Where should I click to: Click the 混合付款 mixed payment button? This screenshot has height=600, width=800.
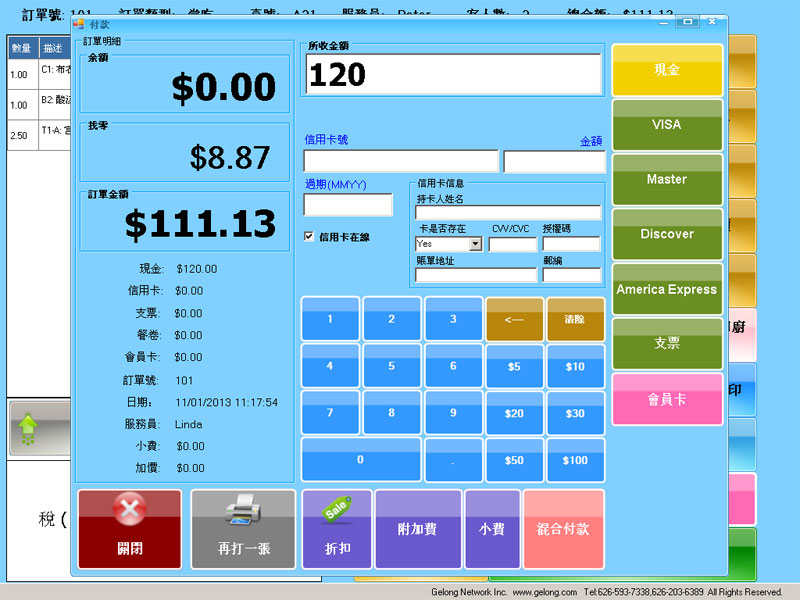pos(563,529)
